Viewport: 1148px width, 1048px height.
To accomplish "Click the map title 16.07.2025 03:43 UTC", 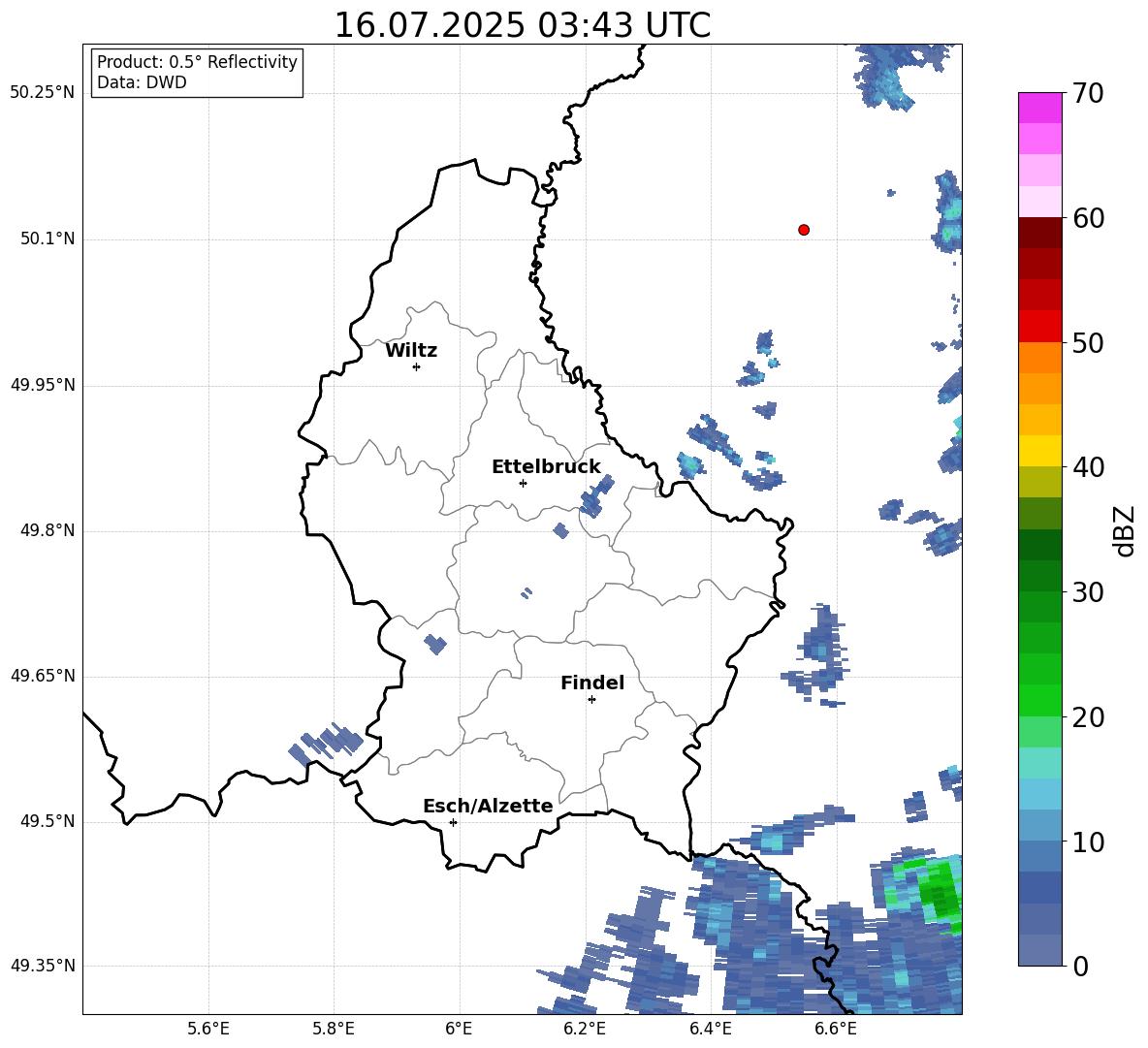I will coord(522,25).
